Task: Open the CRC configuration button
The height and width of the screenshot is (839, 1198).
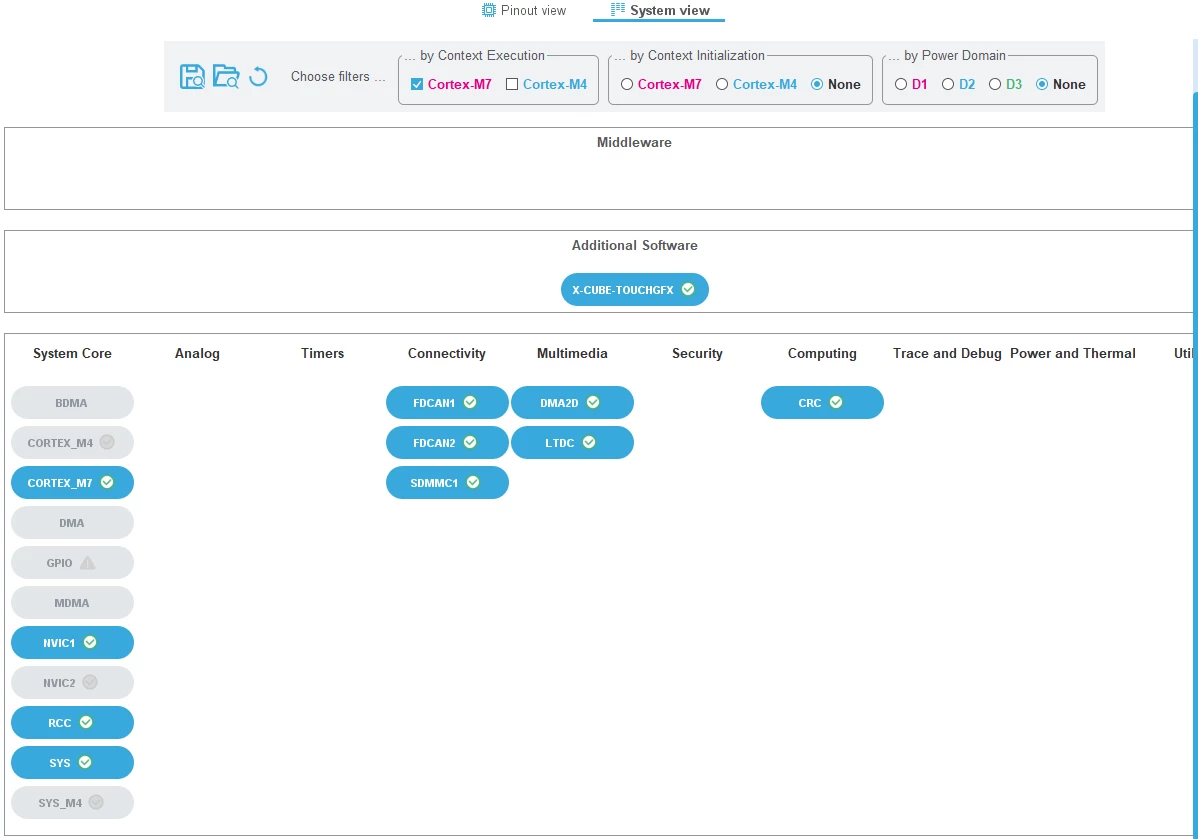Action: click(x=822, y=403)
